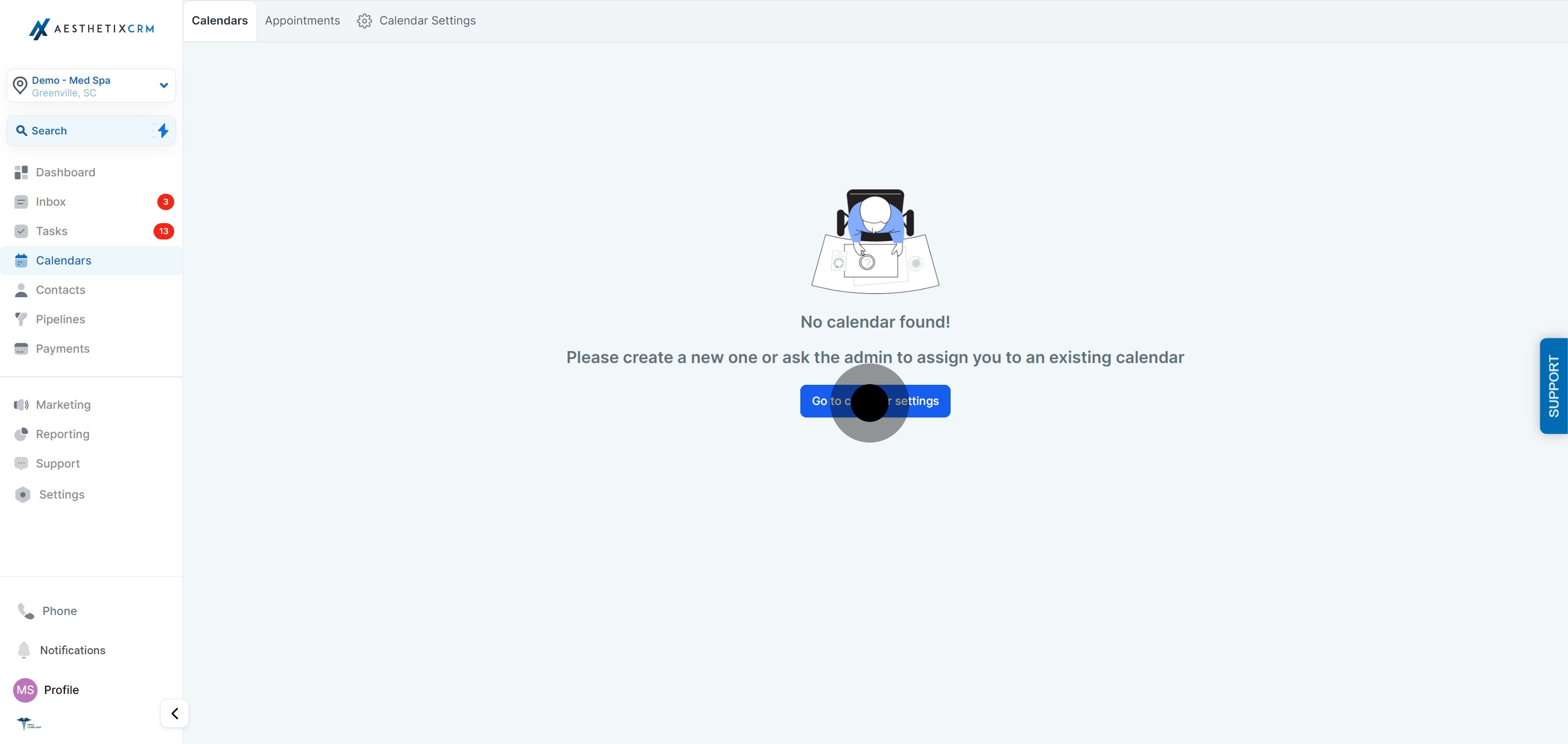Open Settings gear in sidebar
1568x744 pixels.
[22, 495]
